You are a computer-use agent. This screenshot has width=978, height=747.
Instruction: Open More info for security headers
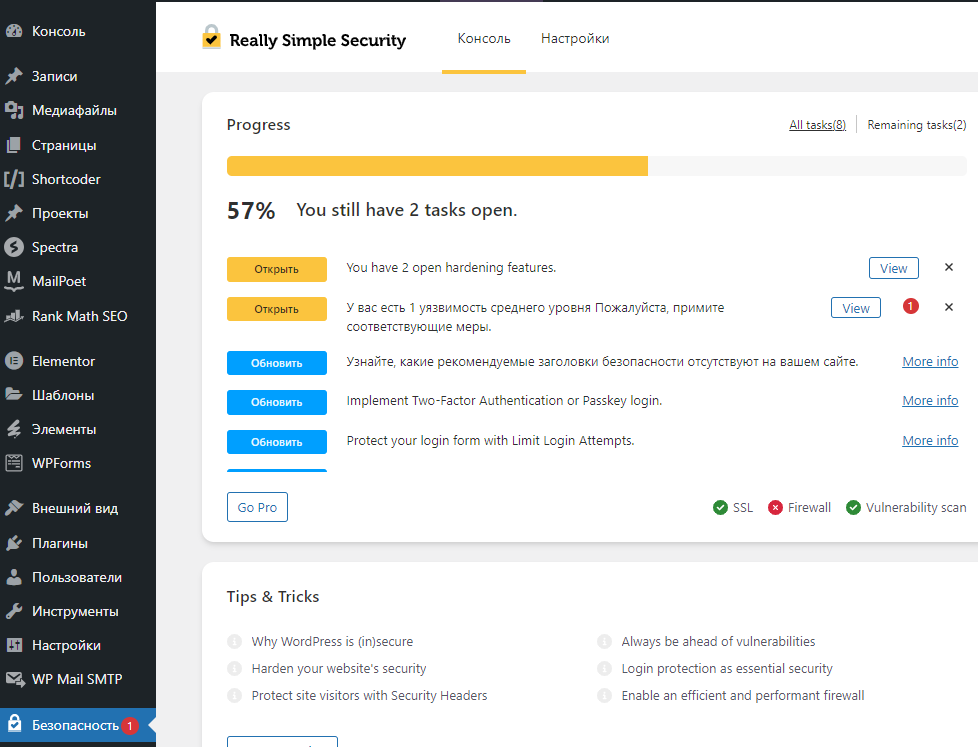[930, 362]
